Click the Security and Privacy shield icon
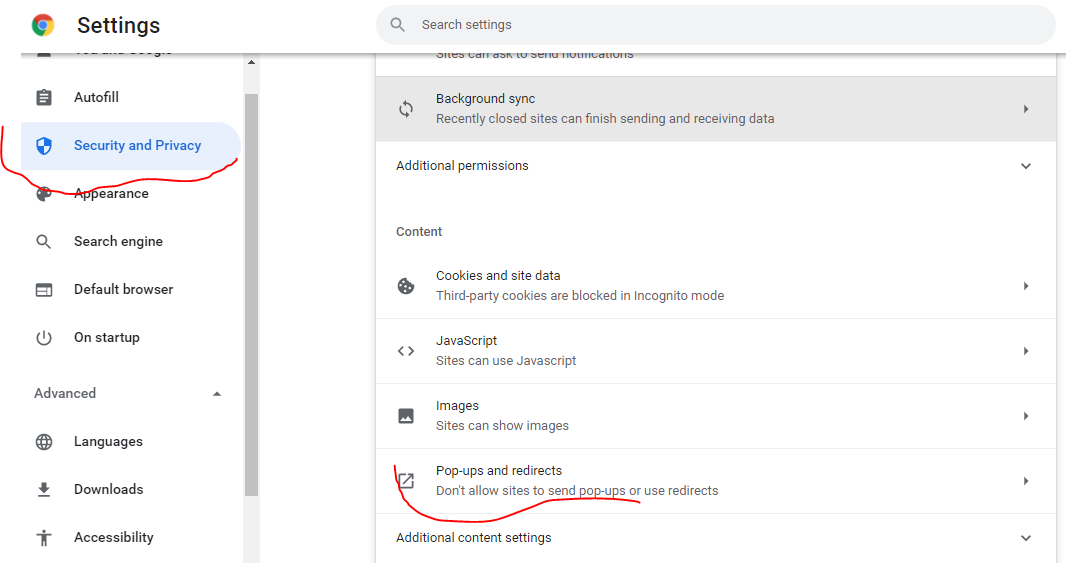The height and width of the screenshot is (563, 1066). (x=44, y=146)
